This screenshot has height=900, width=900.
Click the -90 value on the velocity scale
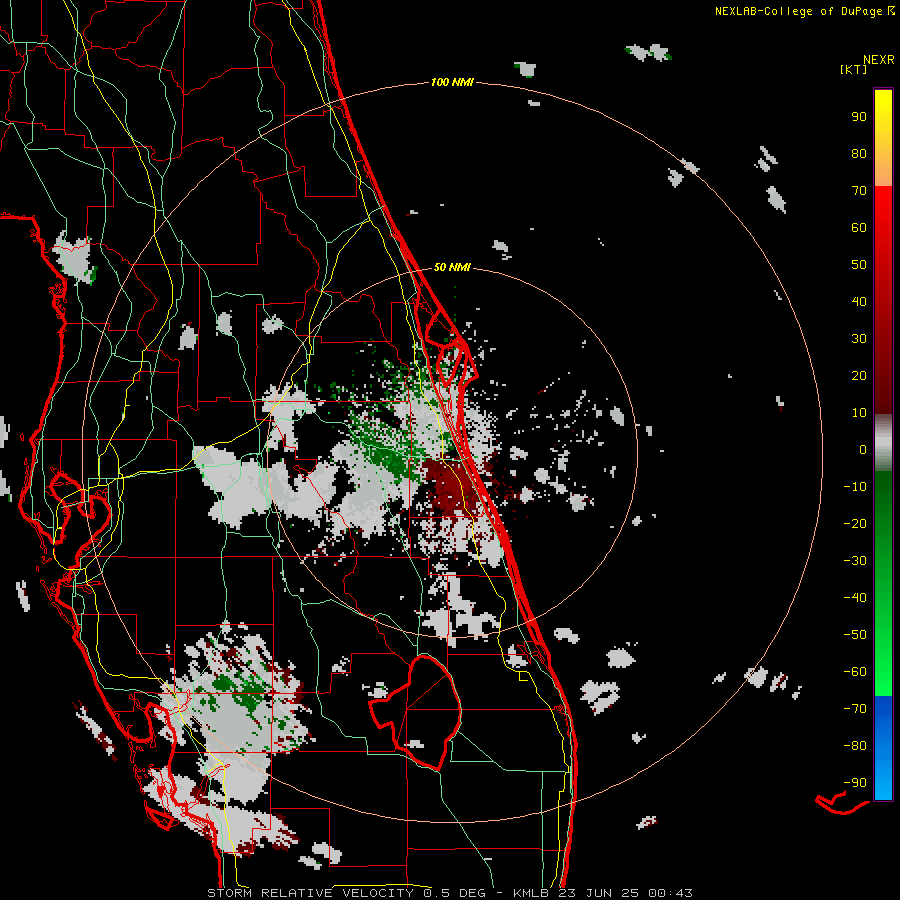[855, 783]
